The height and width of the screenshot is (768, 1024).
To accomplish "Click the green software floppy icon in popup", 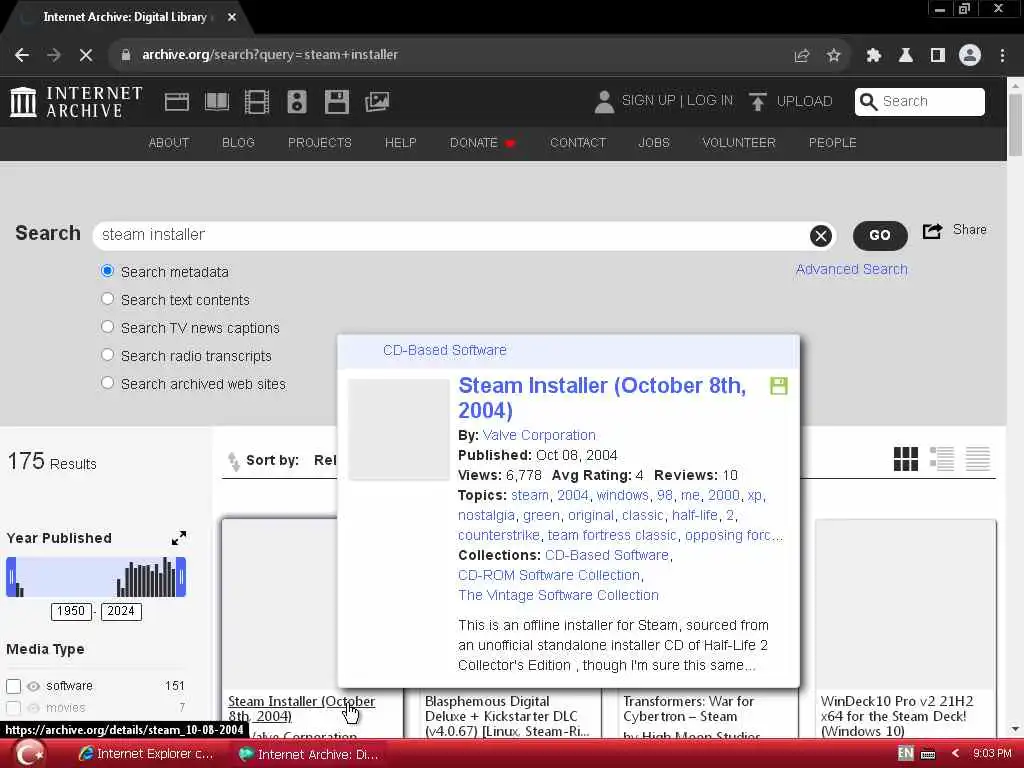I will pos(778,386).
